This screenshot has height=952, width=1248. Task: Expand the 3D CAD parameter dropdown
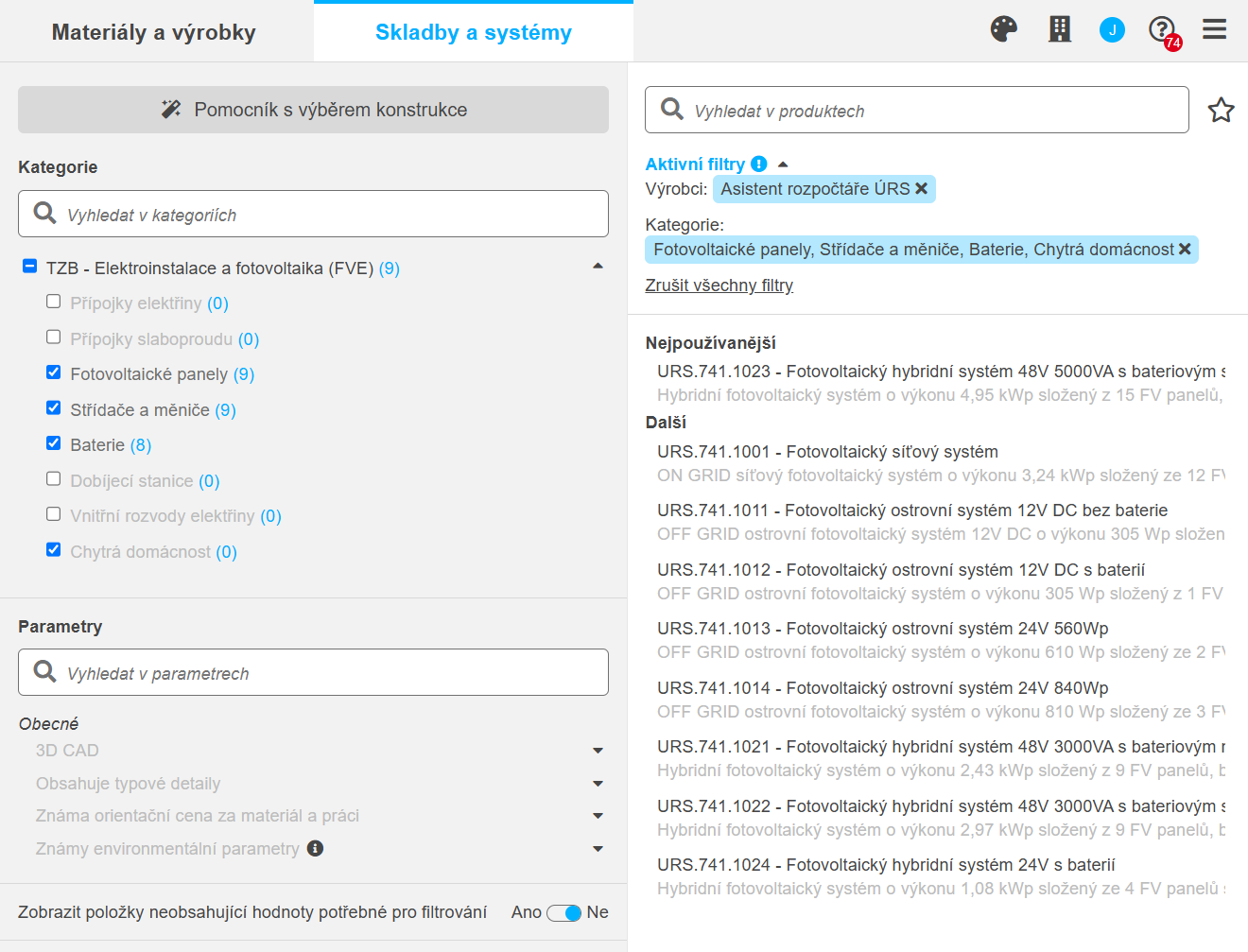(598, 751)
